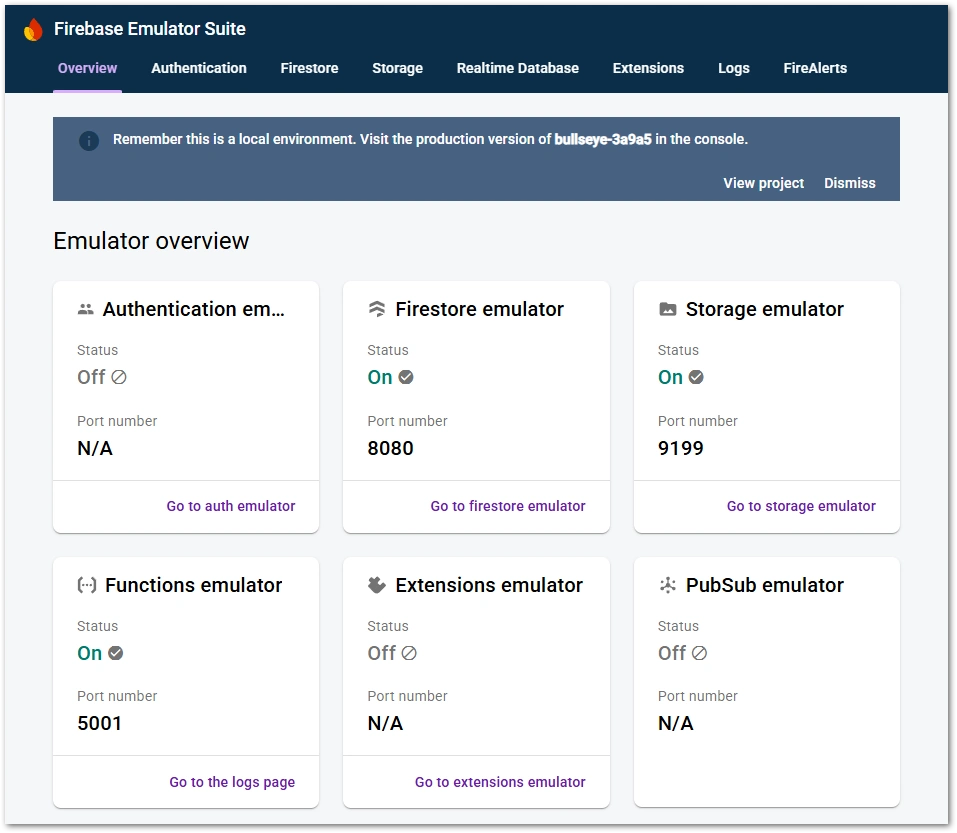
Task: Click the Authentication em... card title
Action: [193, 309]
